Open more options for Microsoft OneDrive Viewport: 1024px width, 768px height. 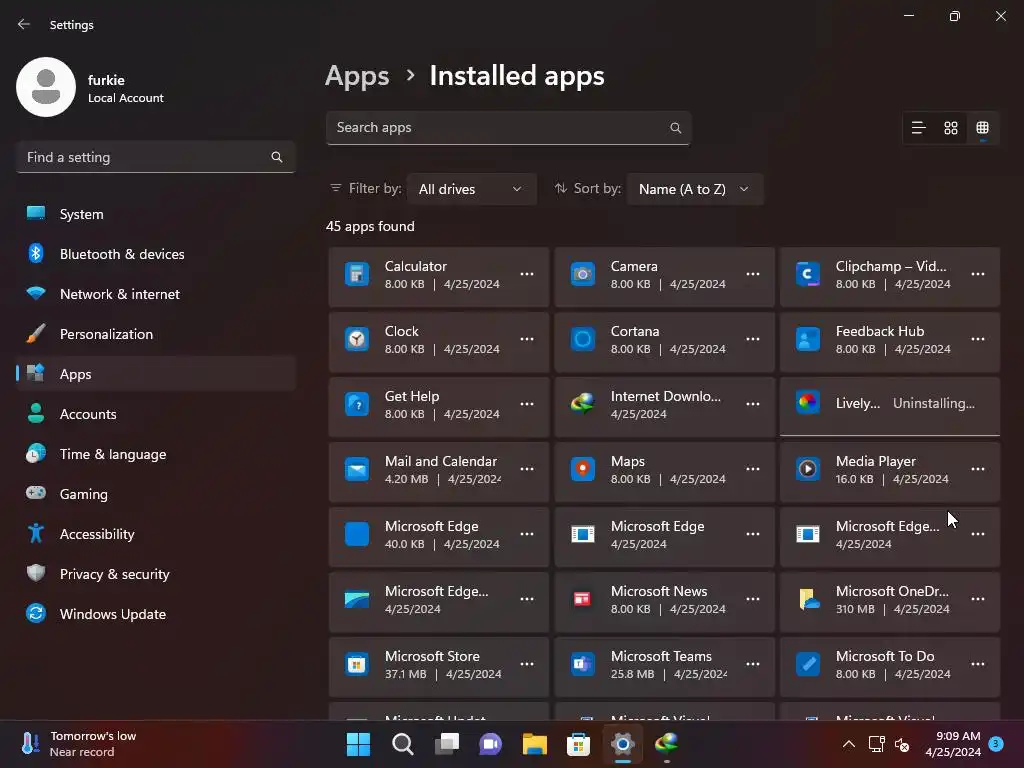coord(978,599)
